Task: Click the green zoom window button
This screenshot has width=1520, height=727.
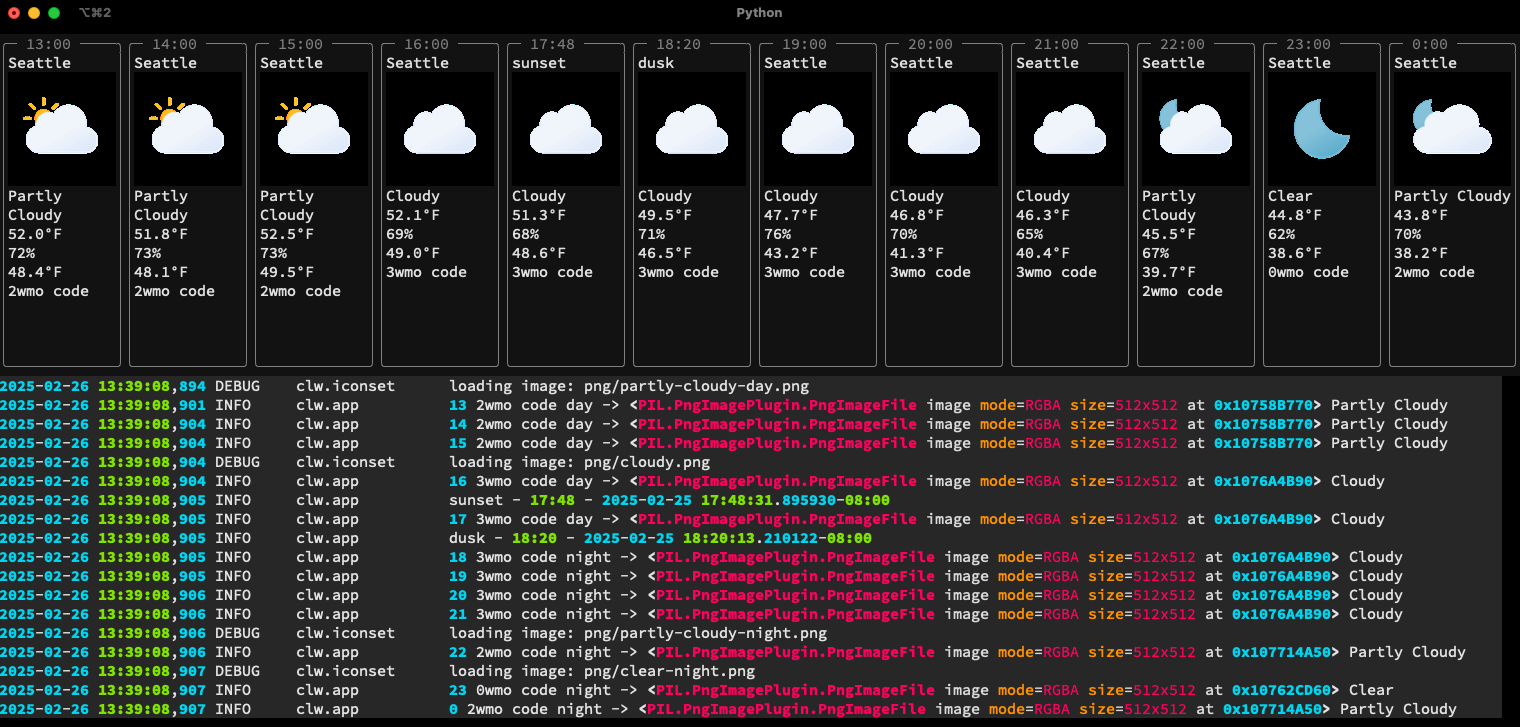Action: [54, 13]
